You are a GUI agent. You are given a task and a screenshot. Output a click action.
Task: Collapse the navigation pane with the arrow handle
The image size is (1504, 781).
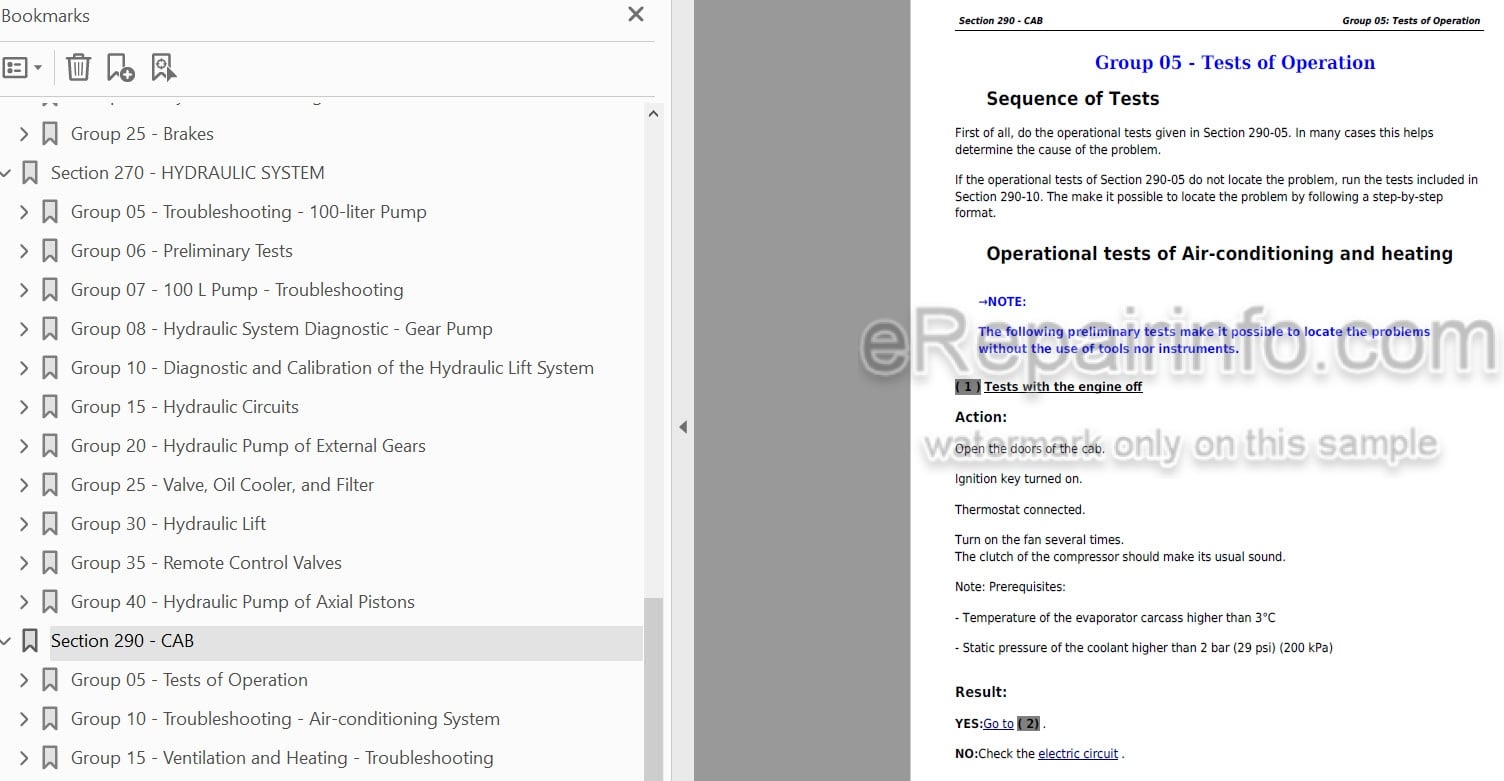coord(683,427)
